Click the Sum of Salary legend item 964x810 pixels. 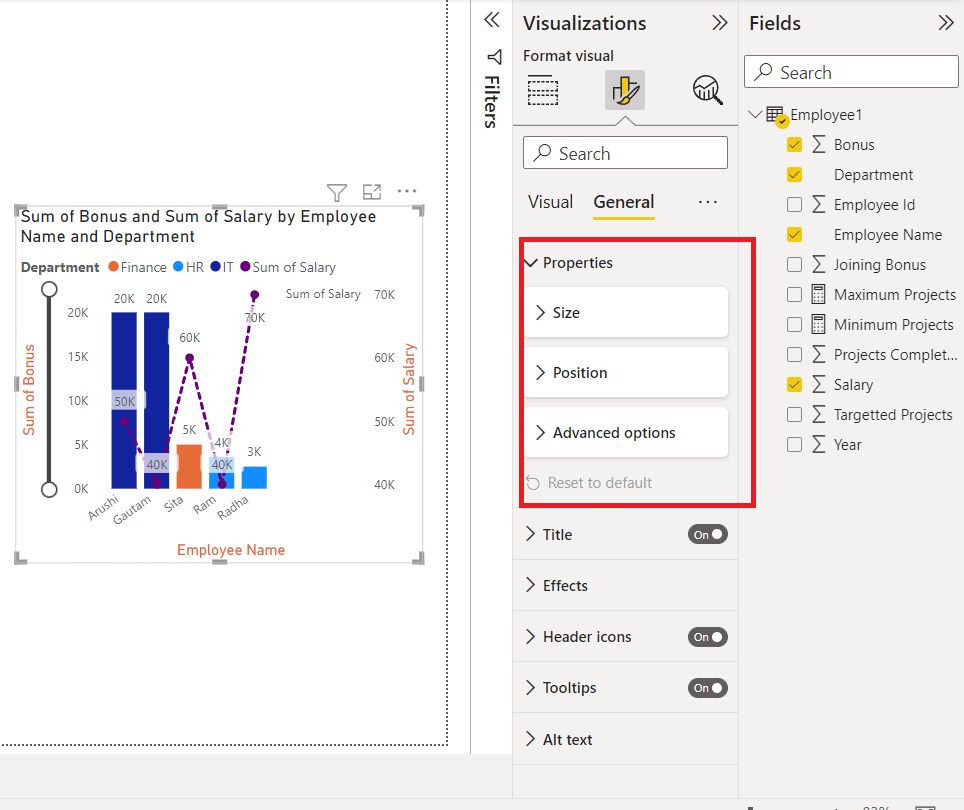(288, 267)
